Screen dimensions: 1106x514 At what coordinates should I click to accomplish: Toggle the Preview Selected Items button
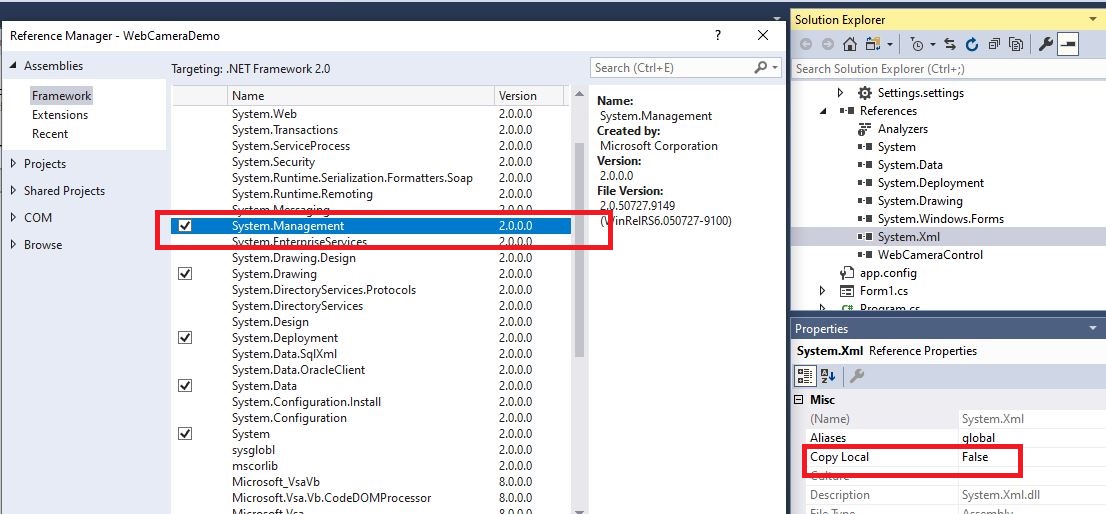pos(1068,45)
